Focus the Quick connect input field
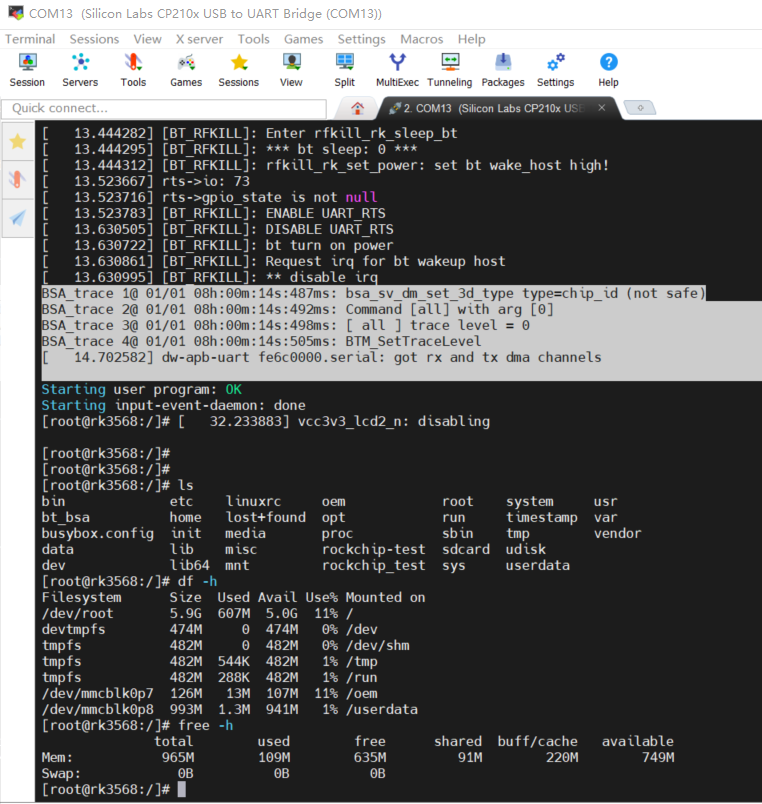Viewport: 762px width, 804px height. 164,108
